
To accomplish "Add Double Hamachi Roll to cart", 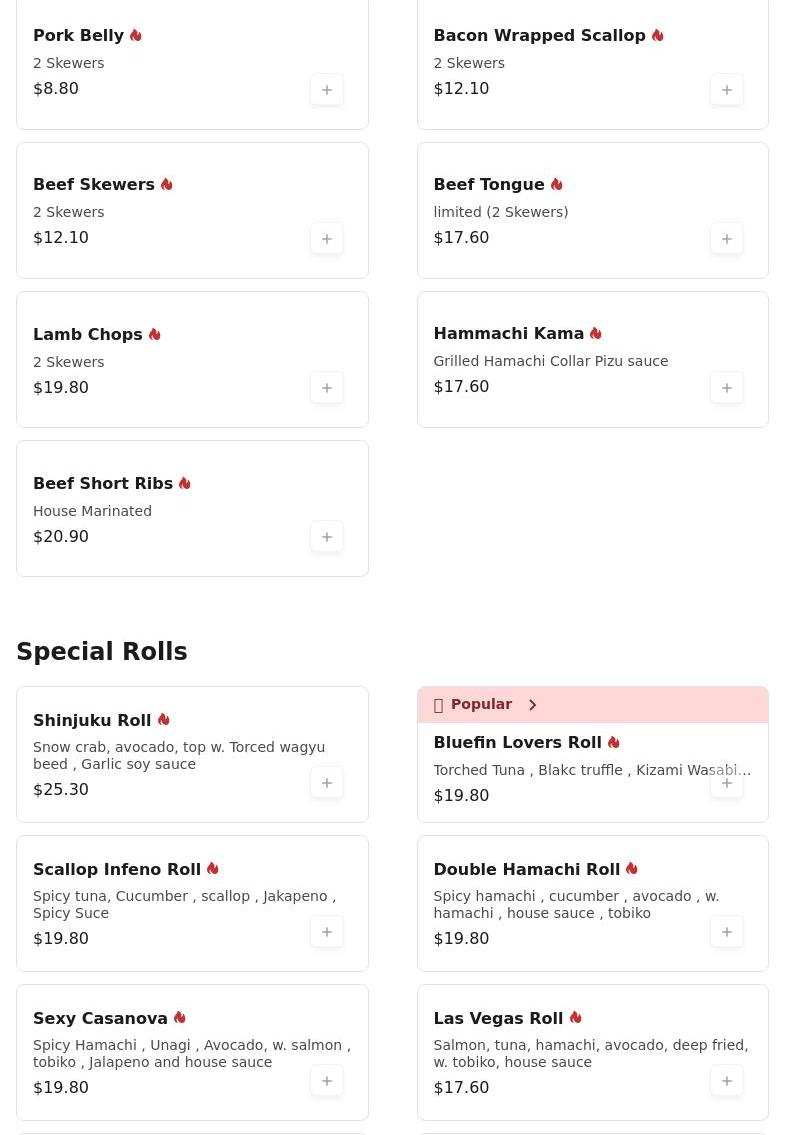I will click(x=727, y=932).
